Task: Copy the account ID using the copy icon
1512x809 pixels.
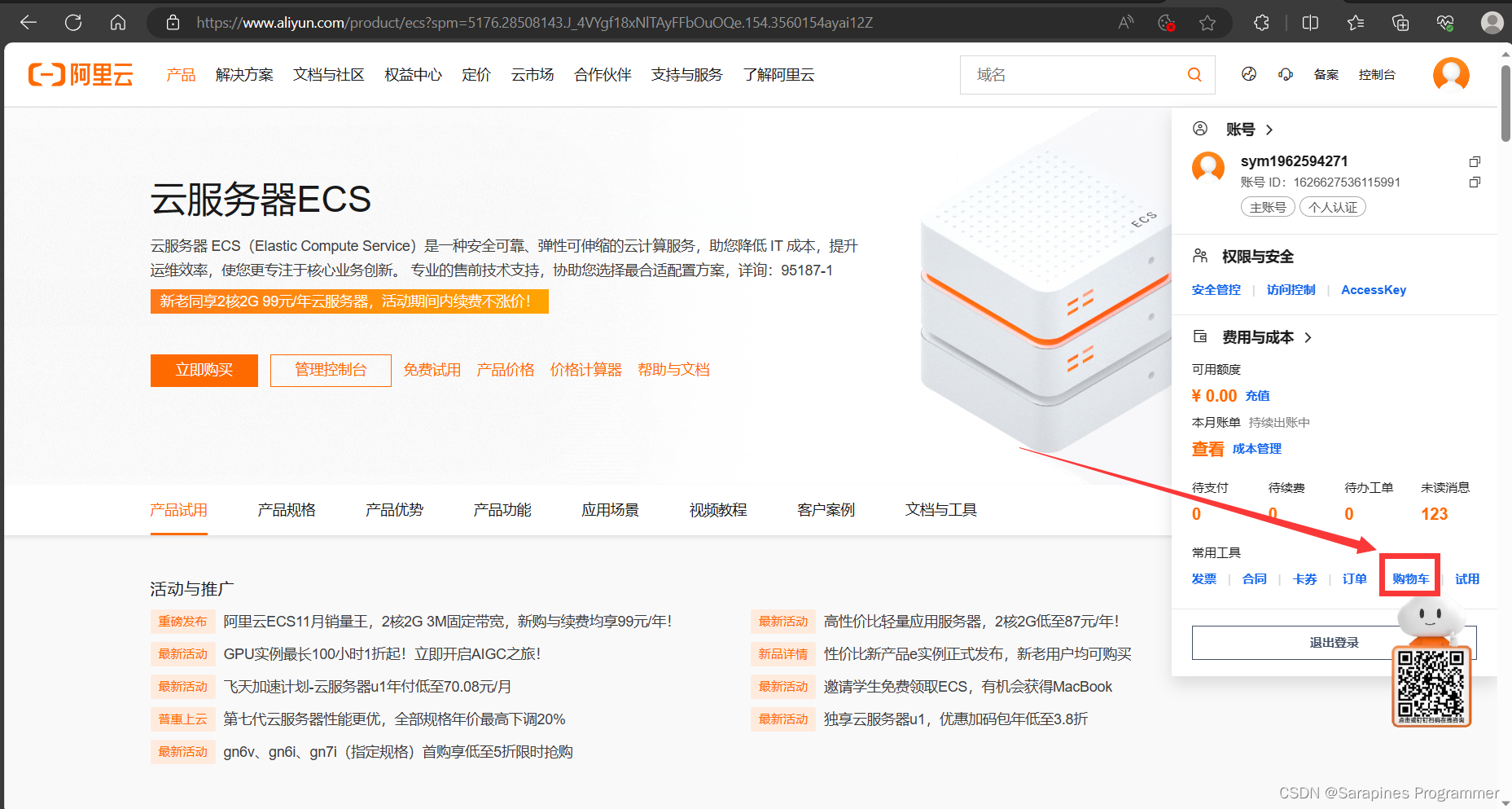Action: point(1475,182)
